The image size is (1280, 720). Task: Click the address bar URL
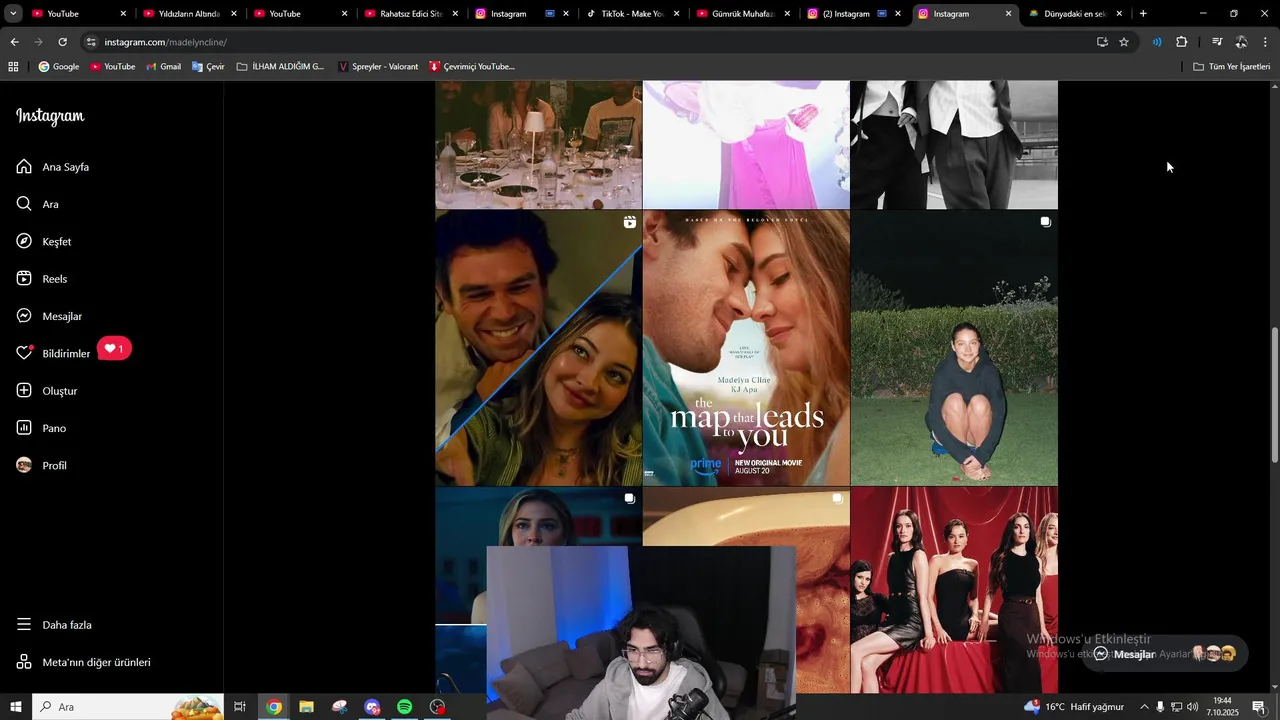pyautogui.click(x=166, y=42)
